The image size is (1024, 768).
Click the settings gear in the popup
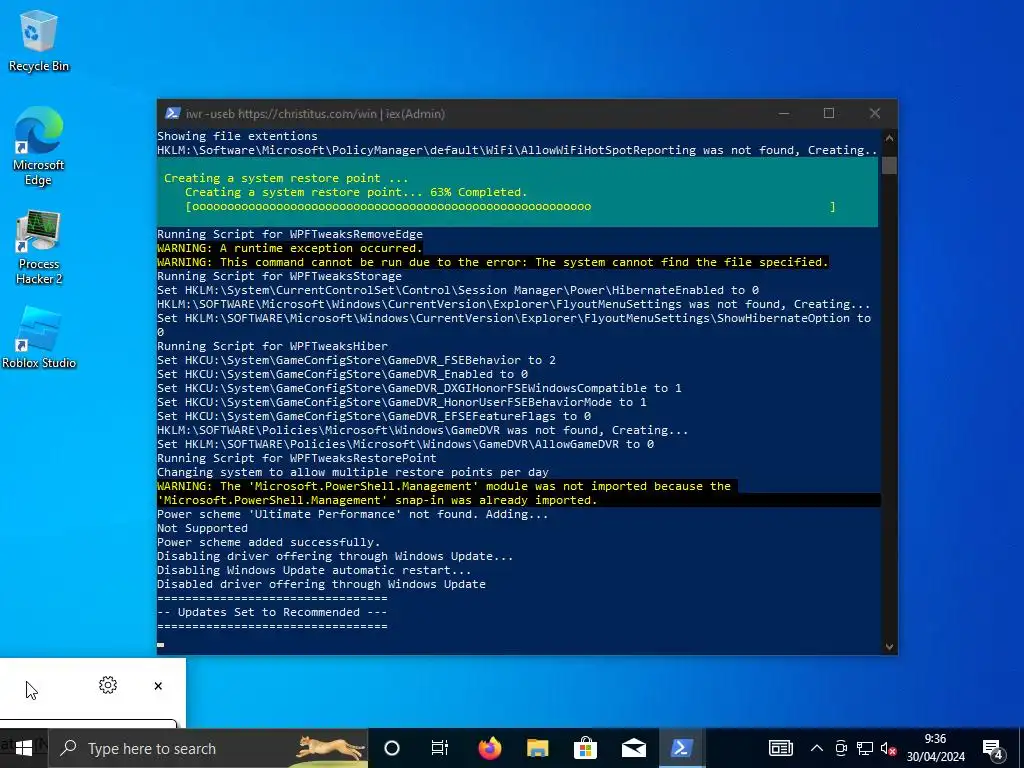[x=108, y=684]
